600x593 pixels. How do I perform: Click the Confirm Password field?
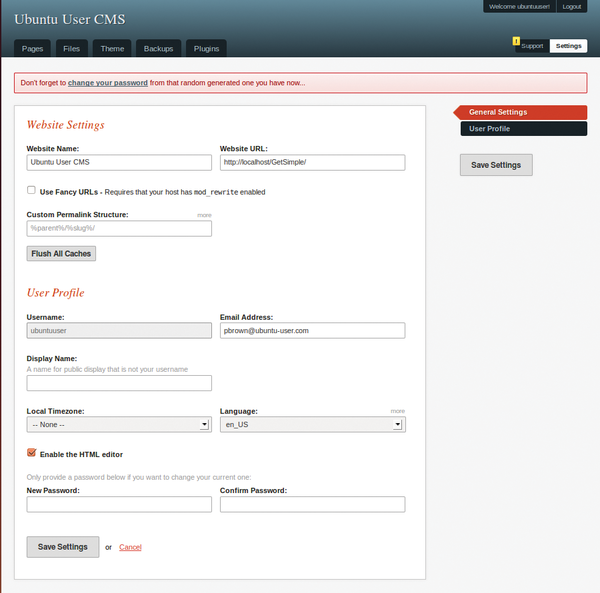tap(312, 504)
